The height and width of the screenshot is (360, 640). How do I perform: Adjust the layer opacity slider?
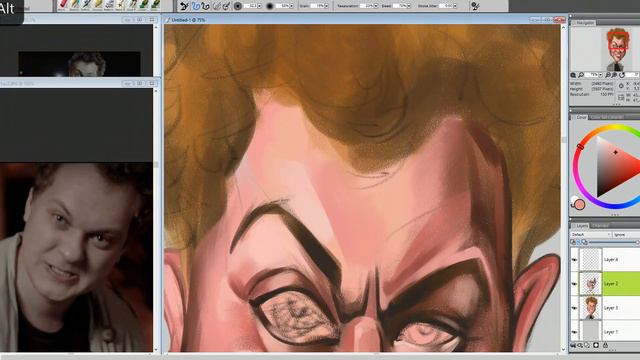614,242
